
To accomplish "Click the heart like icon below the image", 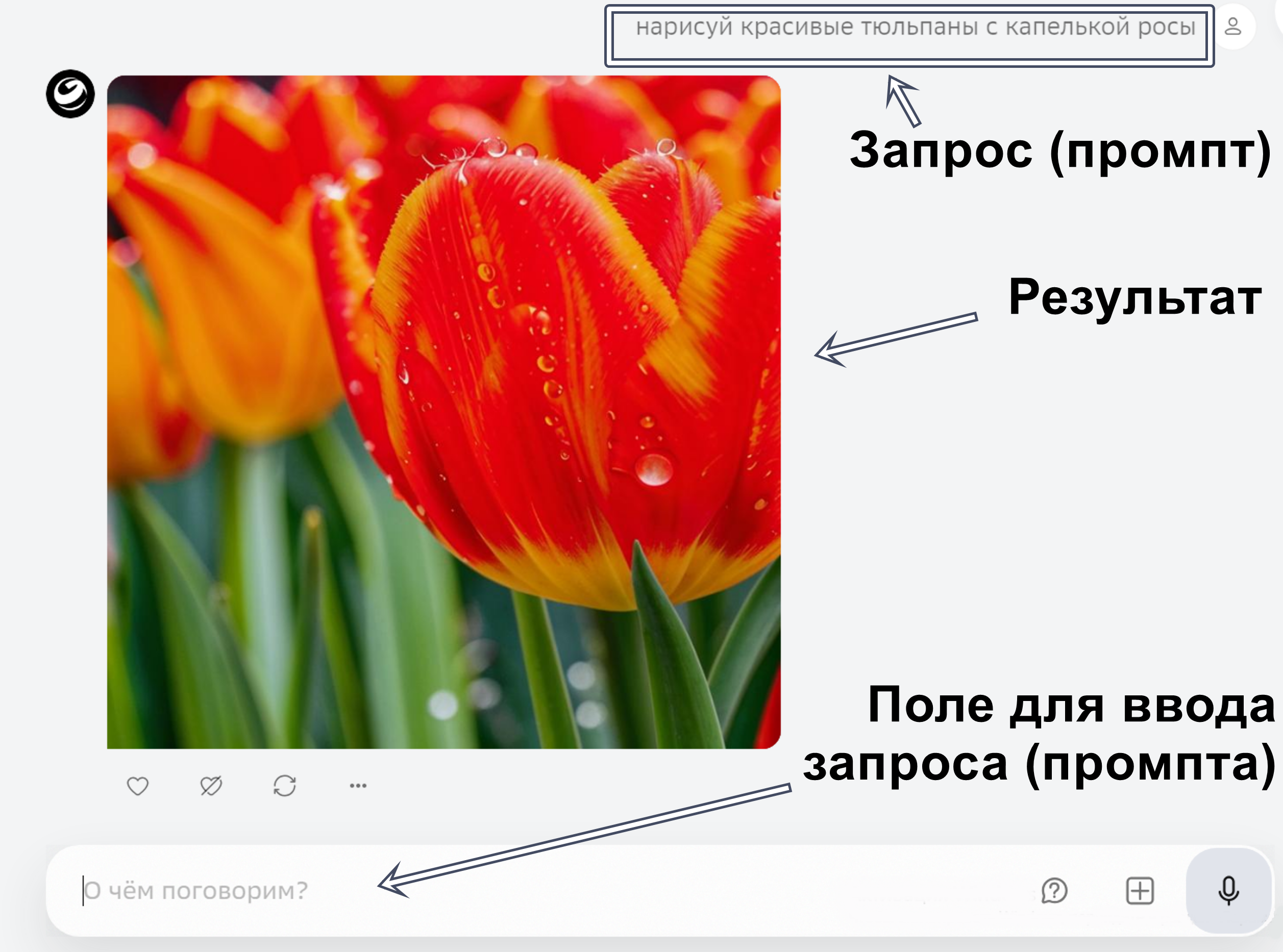I will [x=137, y=786].
